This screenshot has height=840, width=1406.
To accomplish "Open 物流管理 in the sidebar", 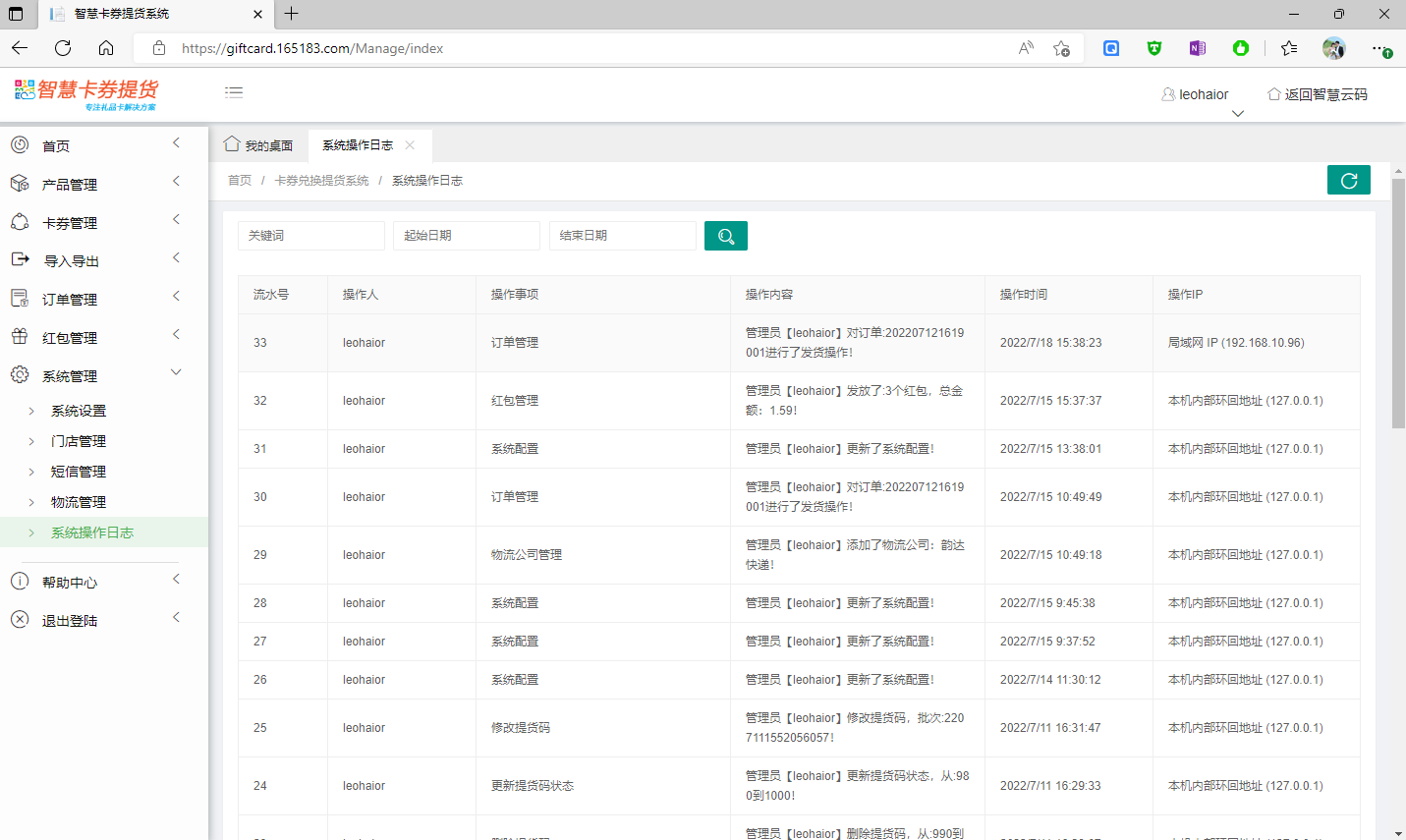I will 79,502.
